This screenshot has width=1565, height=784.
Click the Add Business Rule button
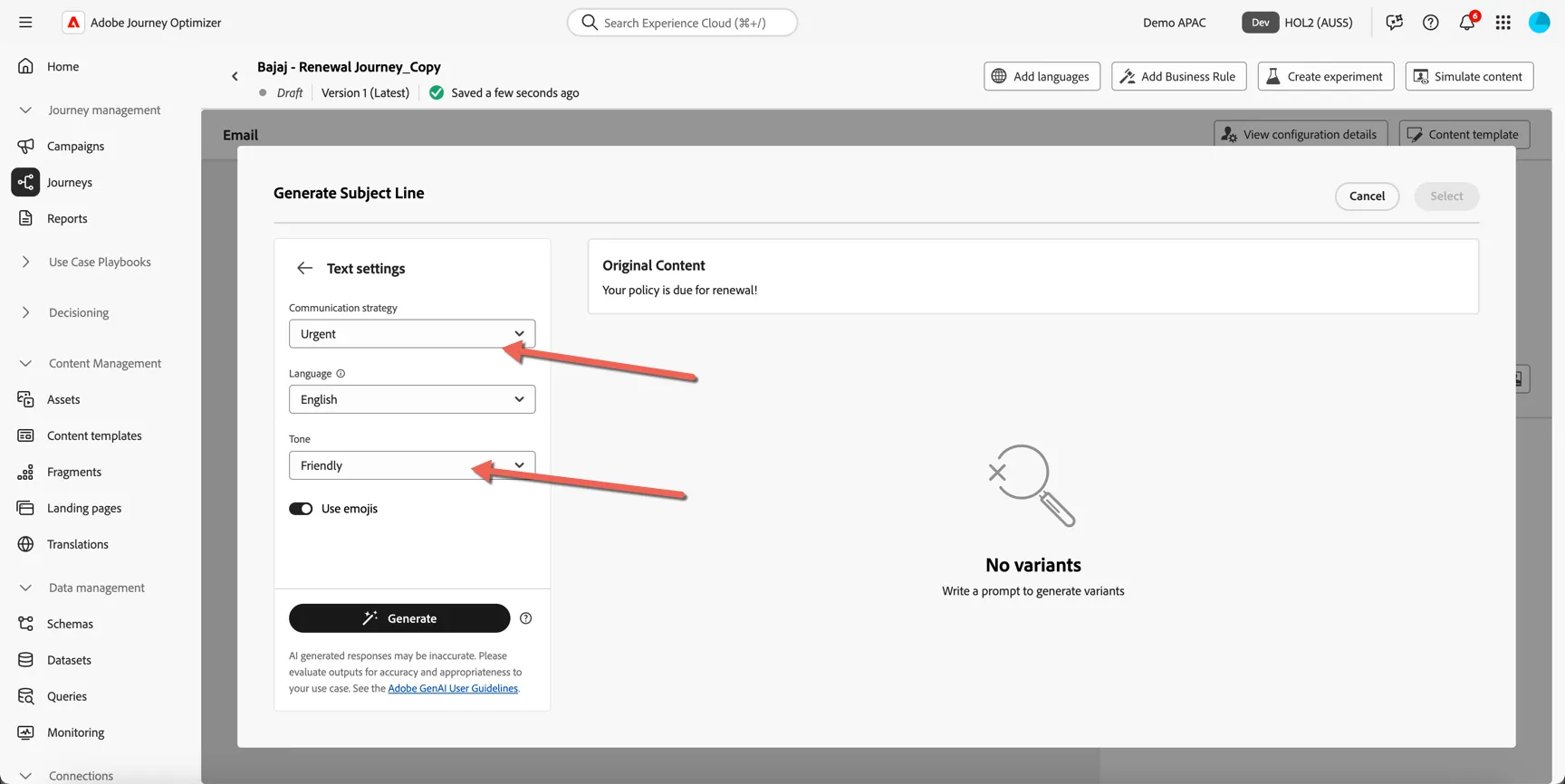pos(1178,77)
